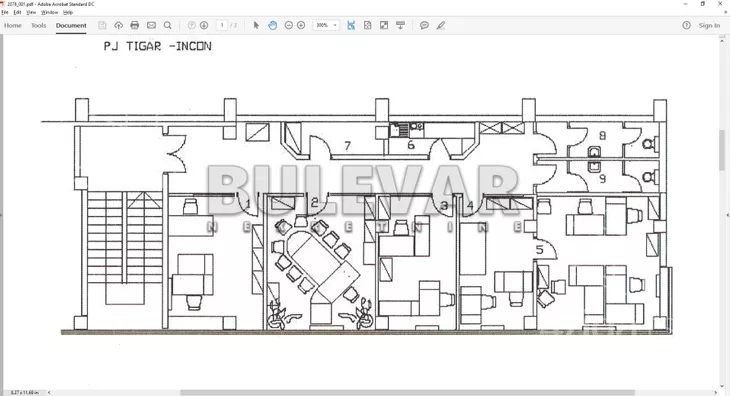This screenshot has width=730, height=396.
Task: Open the find text magnifier icon
Action: pos(168,25)
